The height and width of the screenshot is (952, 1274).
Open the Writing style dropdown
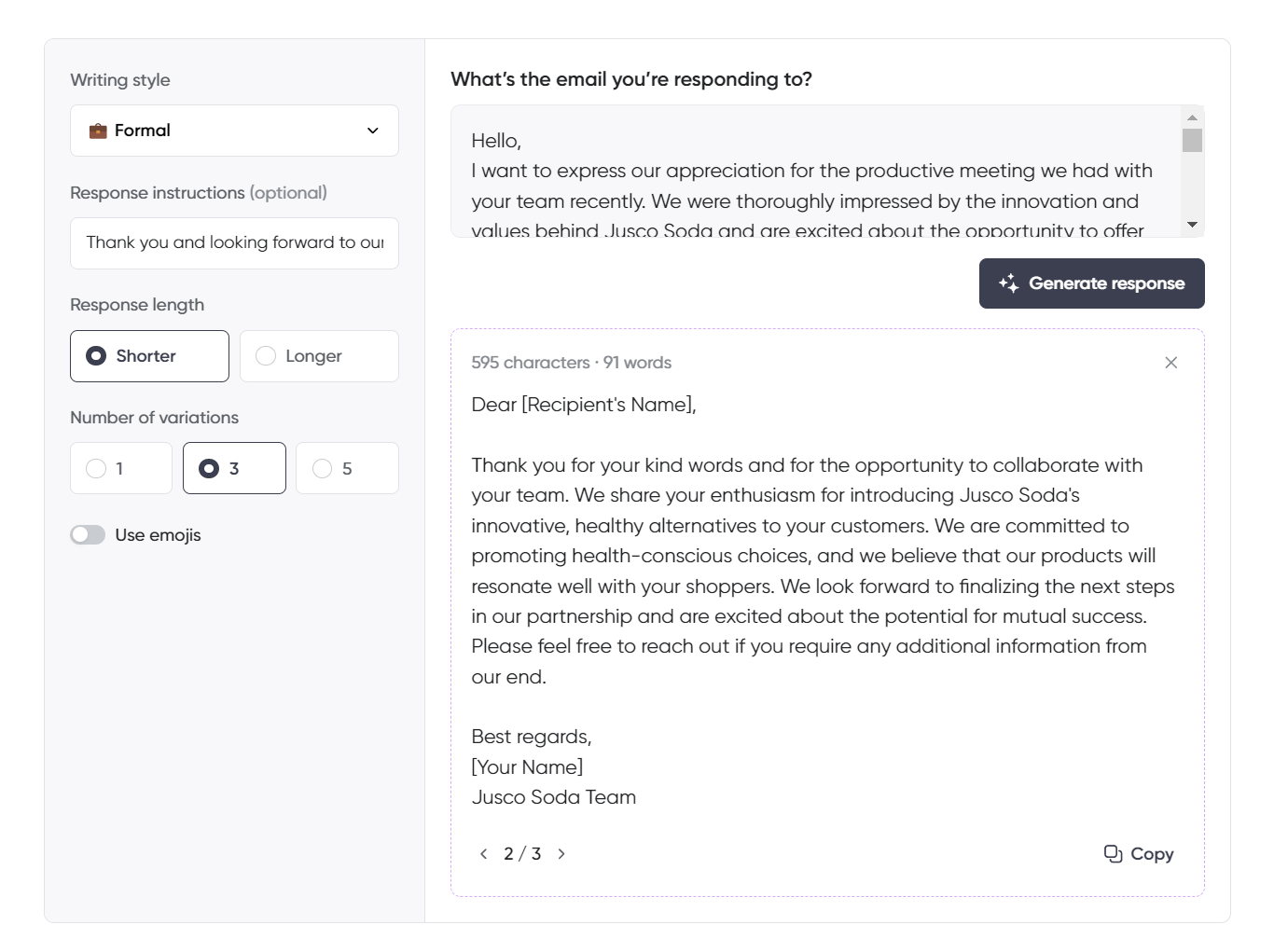[x=234, y=131]
